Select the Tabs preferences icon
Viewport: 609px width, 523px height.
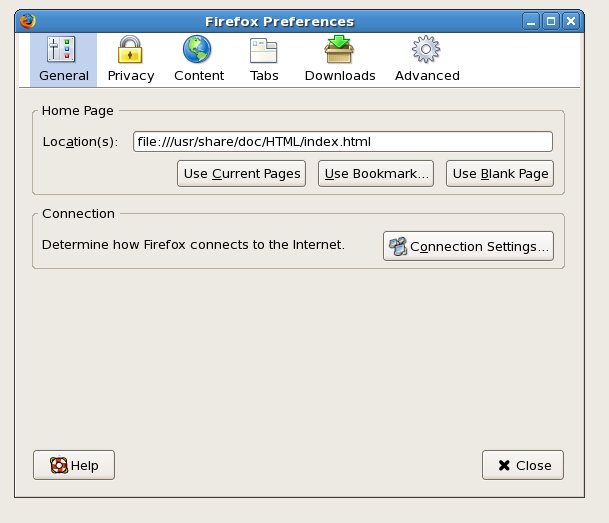click(x=264, y=60)
